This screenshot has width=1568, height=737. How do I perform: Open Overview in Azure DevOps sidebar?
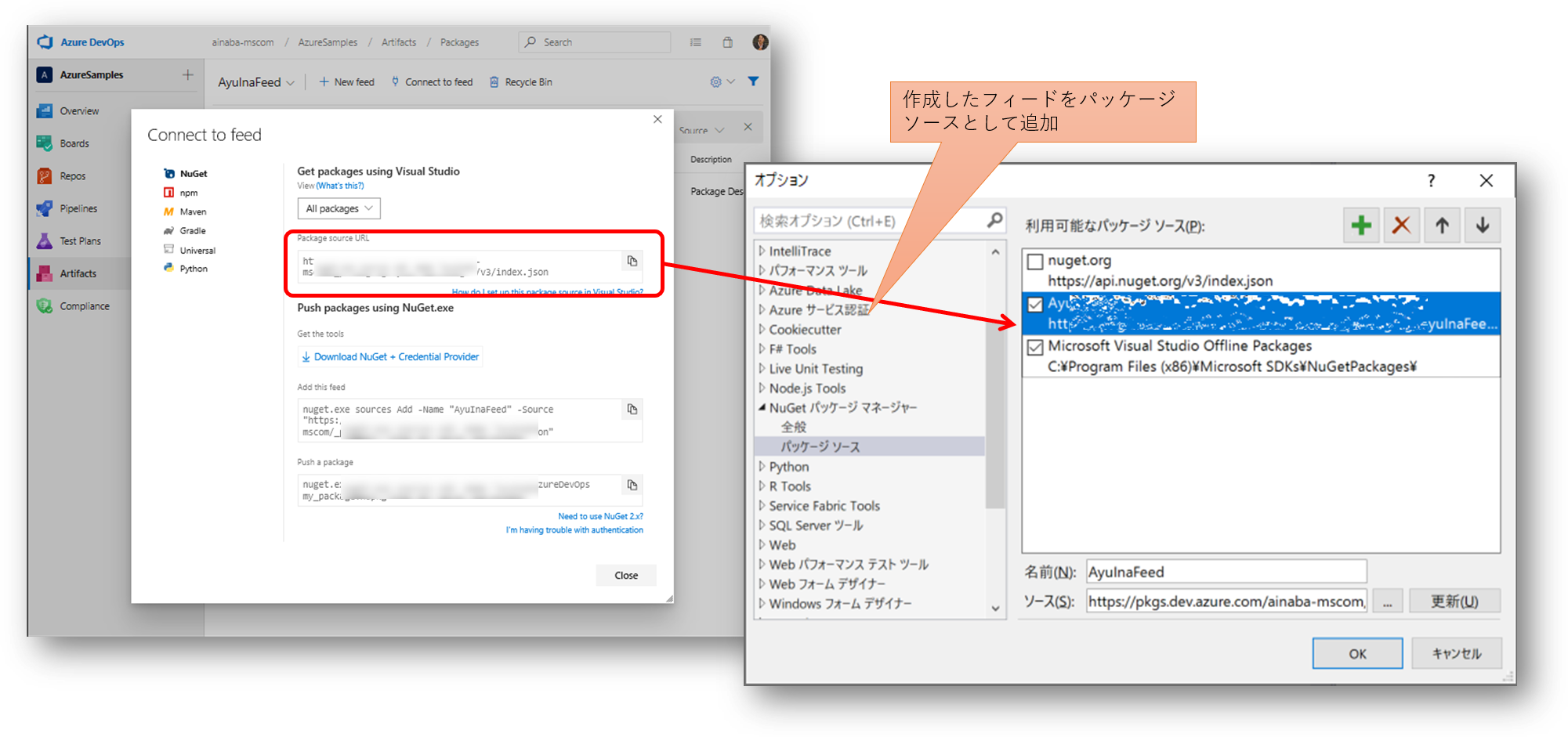point(79,111)
